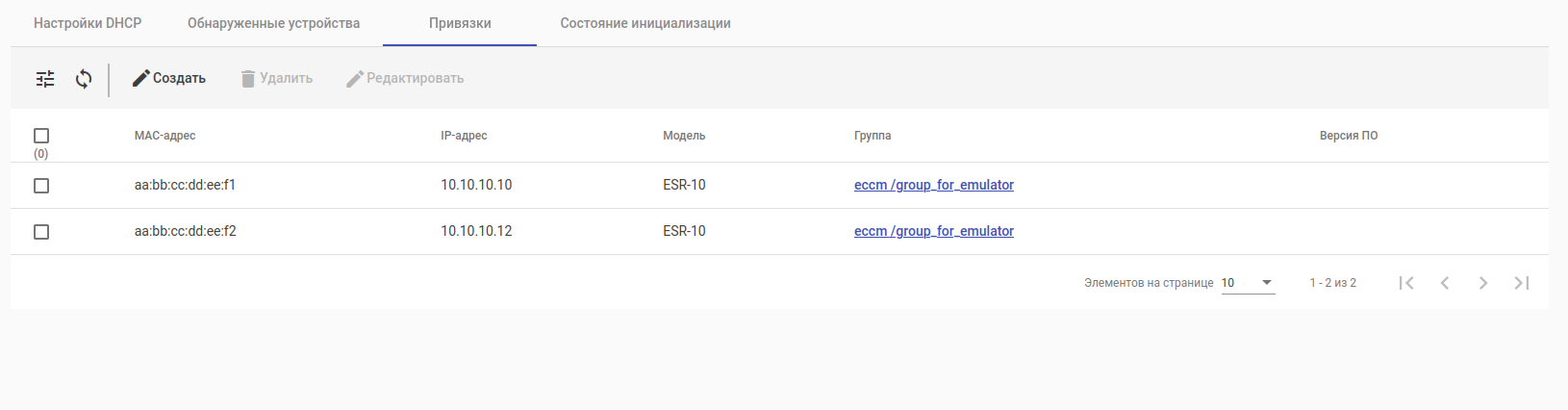Go to first page of the table
Image resolution: width=1568 pixels, height=410 pixels.
1406,283
